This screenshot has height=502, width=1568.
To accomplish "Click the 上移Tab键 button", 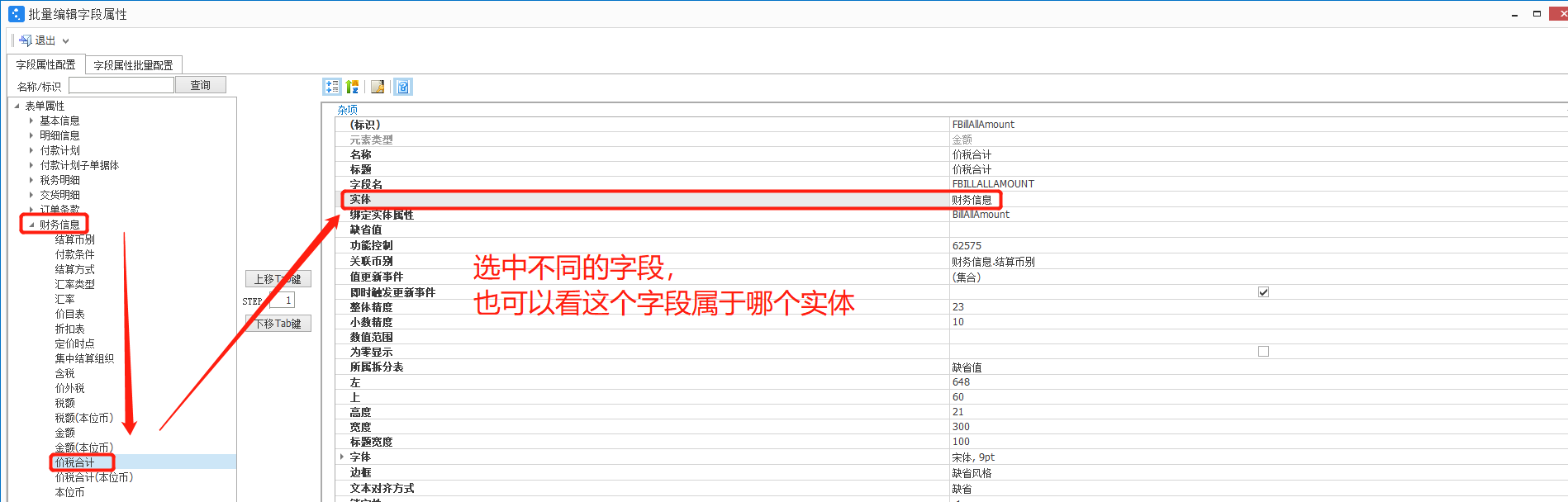I will pos(278,279).
